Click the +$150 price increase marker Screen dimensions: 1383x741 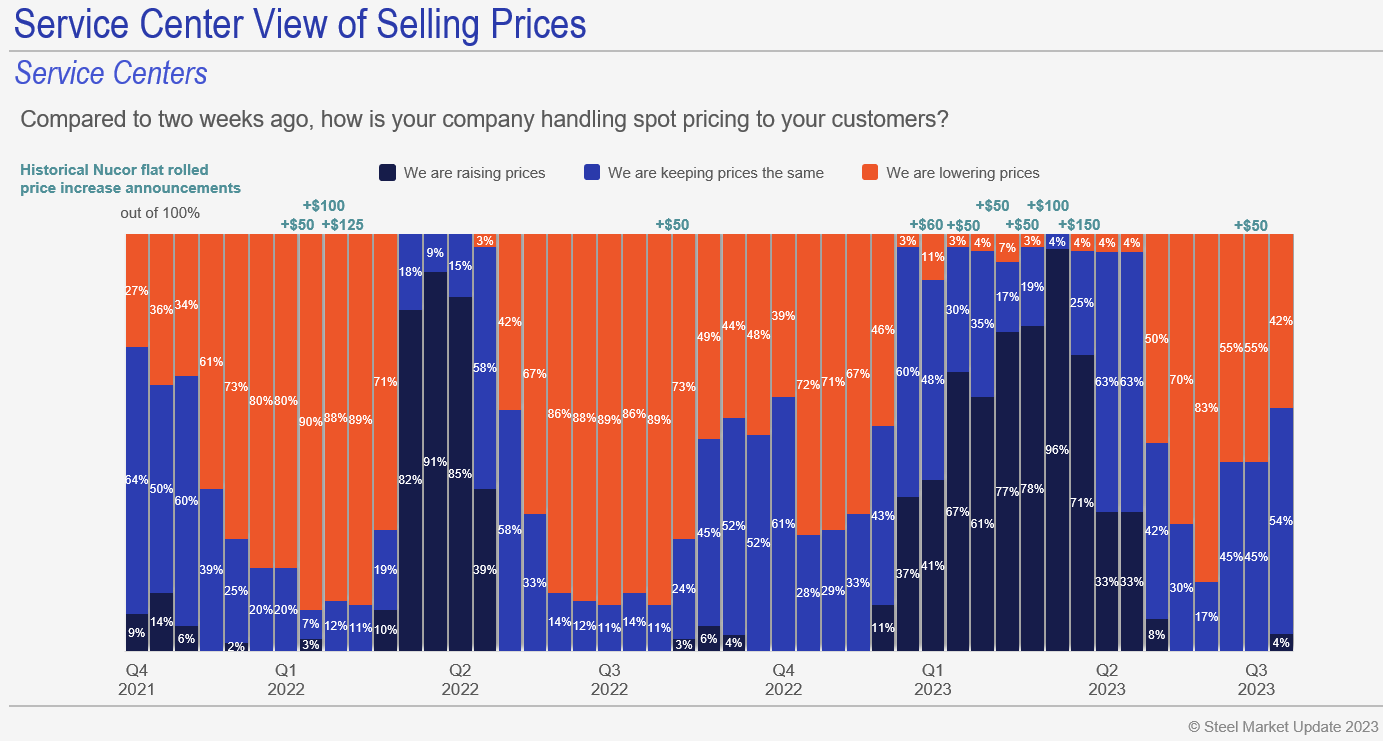click(1084, 225)
